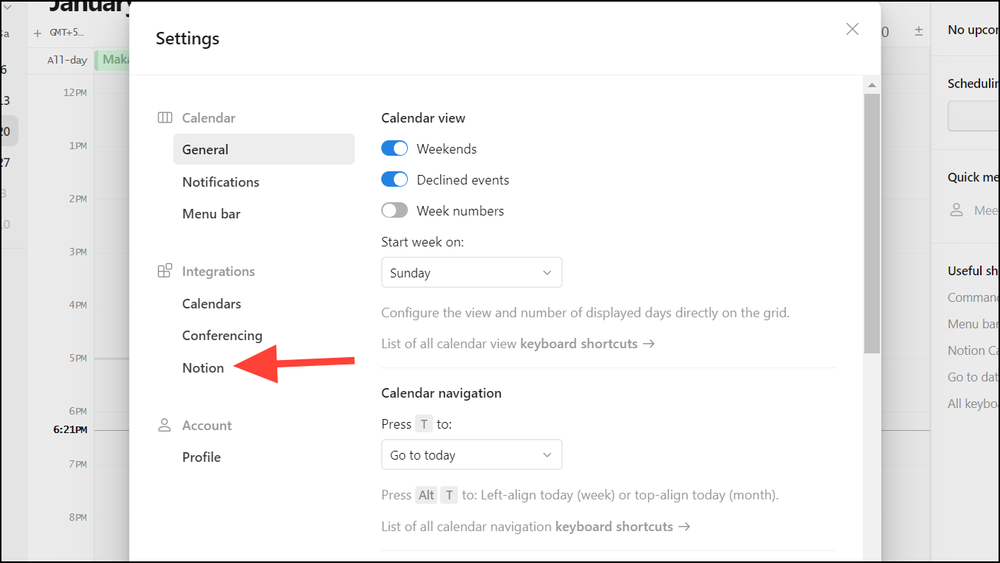Click arrow after calendar view keyboard shortcuts
Screen dimensions: 1000x563
[x=649, y=344]
